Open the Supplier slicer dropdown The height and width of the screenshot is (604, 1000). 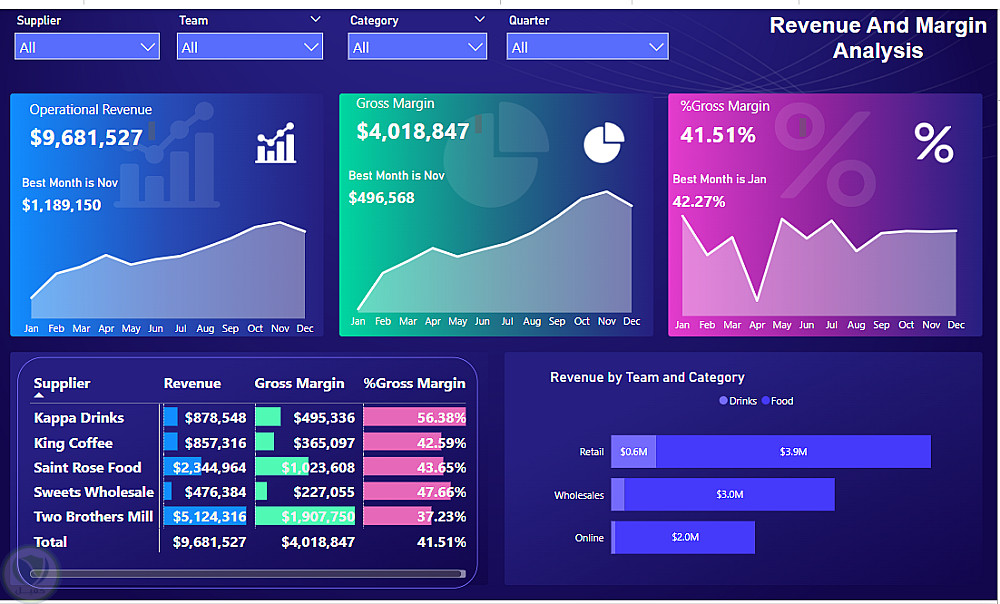[x=87, y=47]
